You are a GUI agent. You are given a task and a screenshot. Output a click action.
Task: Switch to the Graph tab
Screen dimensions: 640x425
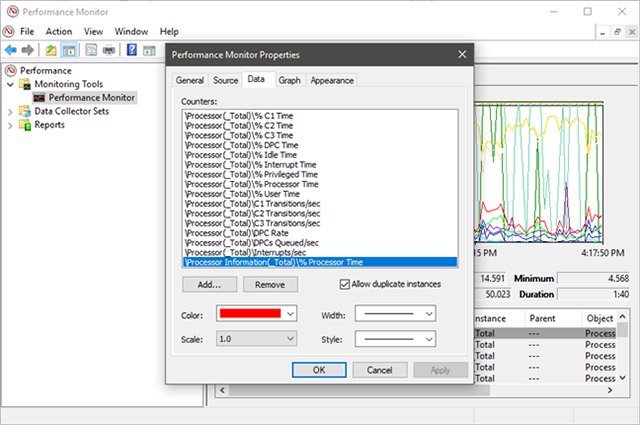(289, 80)
